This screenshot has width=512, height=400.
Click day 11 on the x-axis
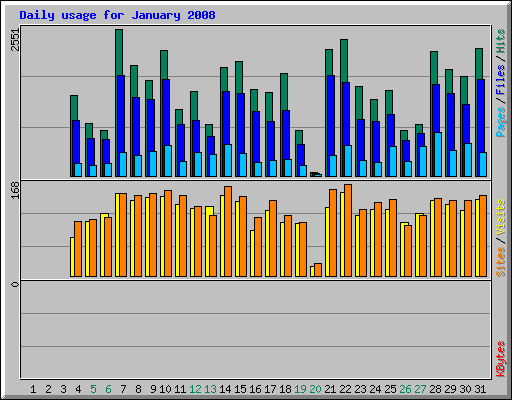[x=180, y=389]
